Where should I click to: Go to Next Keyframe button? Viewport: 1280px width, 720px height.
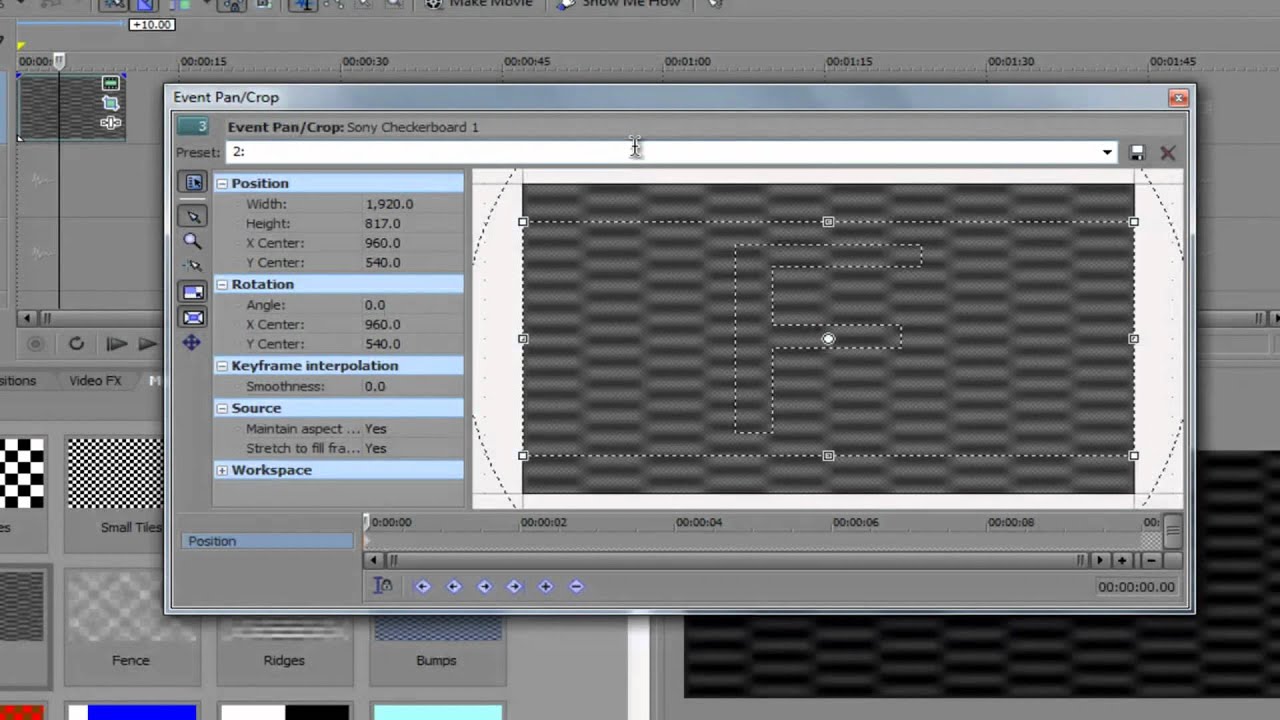pyautogui.click(x=484, y=587)
